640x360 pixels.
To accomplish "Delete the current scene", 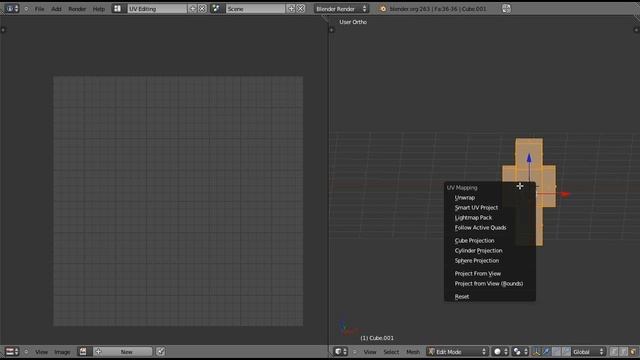I will (301, 9).
